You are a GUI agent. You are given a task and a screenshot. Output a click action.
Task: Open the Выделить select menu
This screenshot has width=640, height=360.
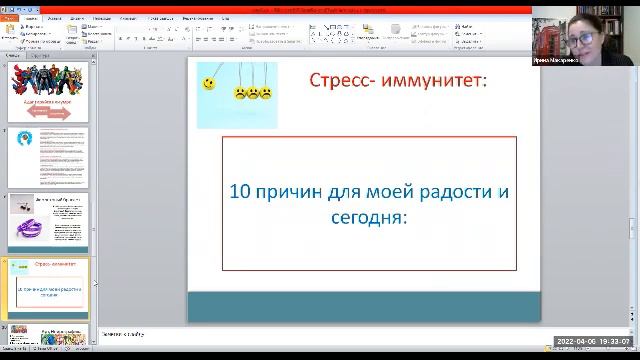pyautogui.click(x=469, y=41)
